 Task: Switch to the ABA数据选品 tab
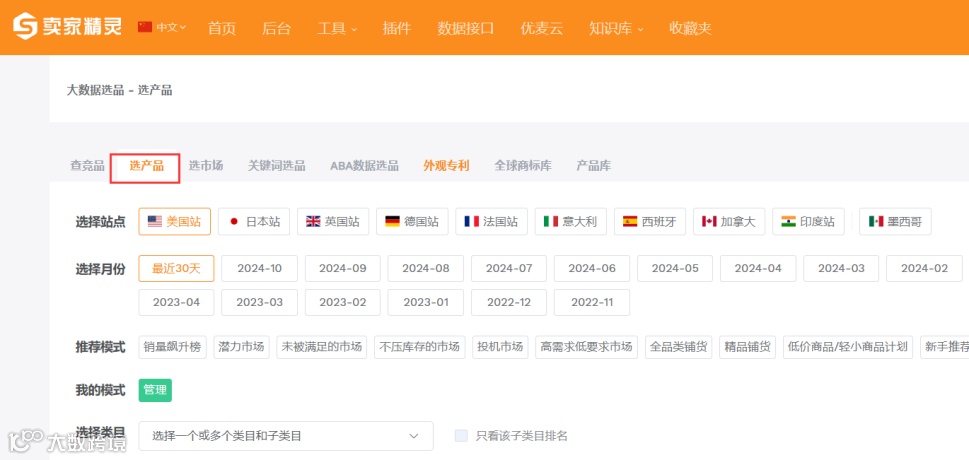point(364,166)
